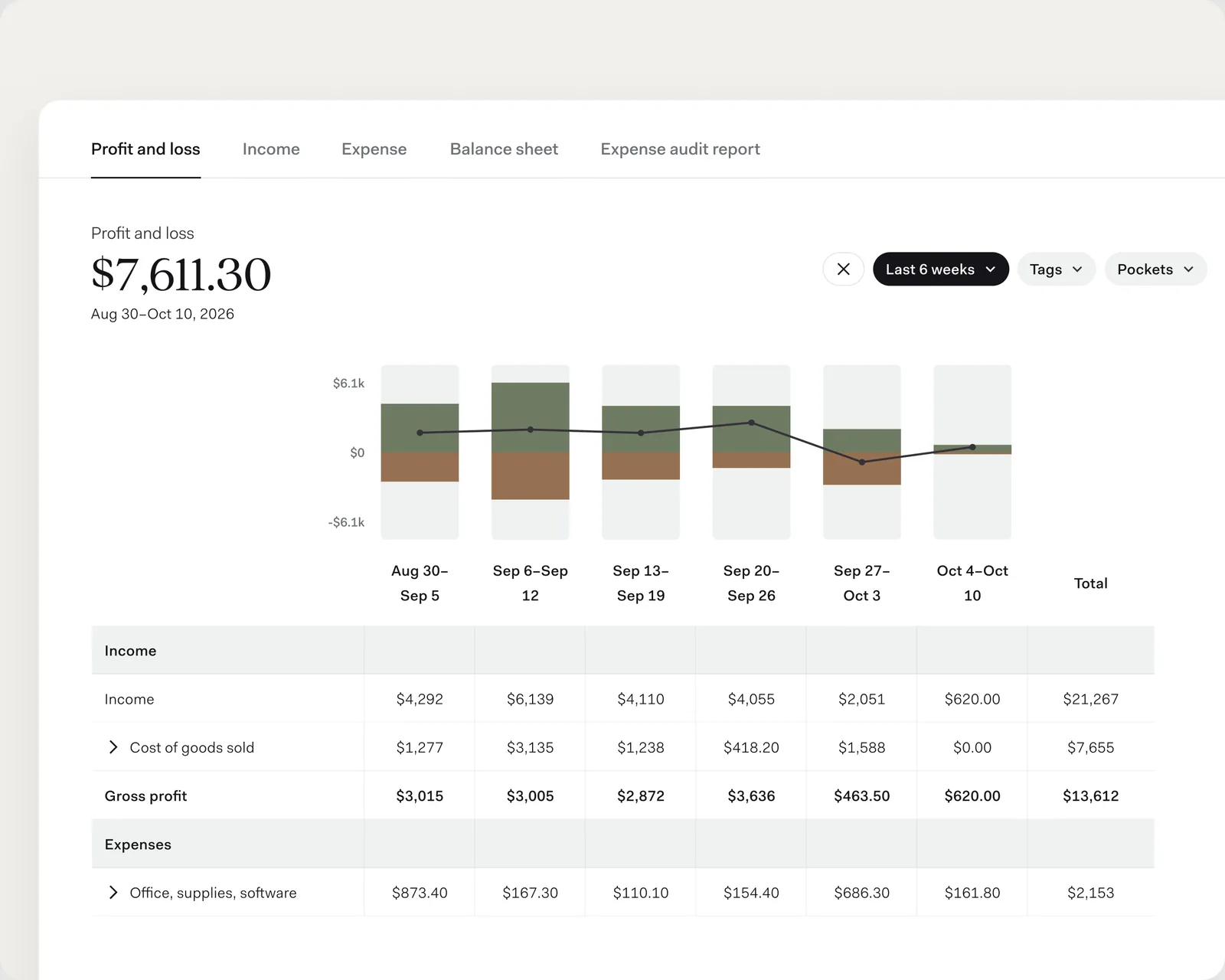Click the $21,267 income total cell
Viewport: 1225px width, 980px height.
[1090, 699]
